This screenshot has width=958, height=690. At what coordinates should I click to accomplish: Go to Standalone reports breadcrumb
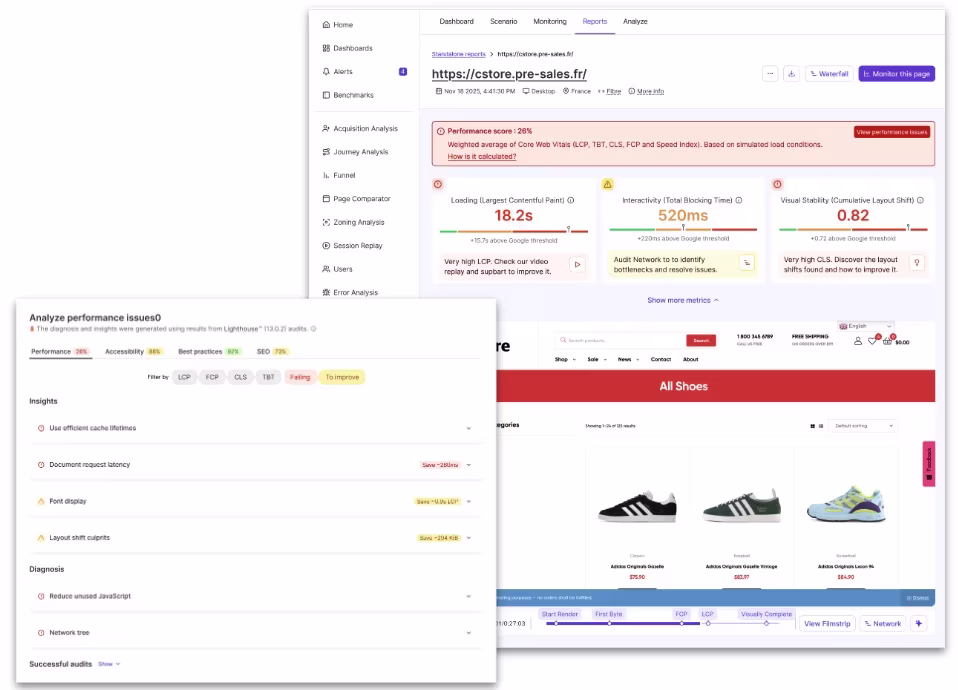458,54
